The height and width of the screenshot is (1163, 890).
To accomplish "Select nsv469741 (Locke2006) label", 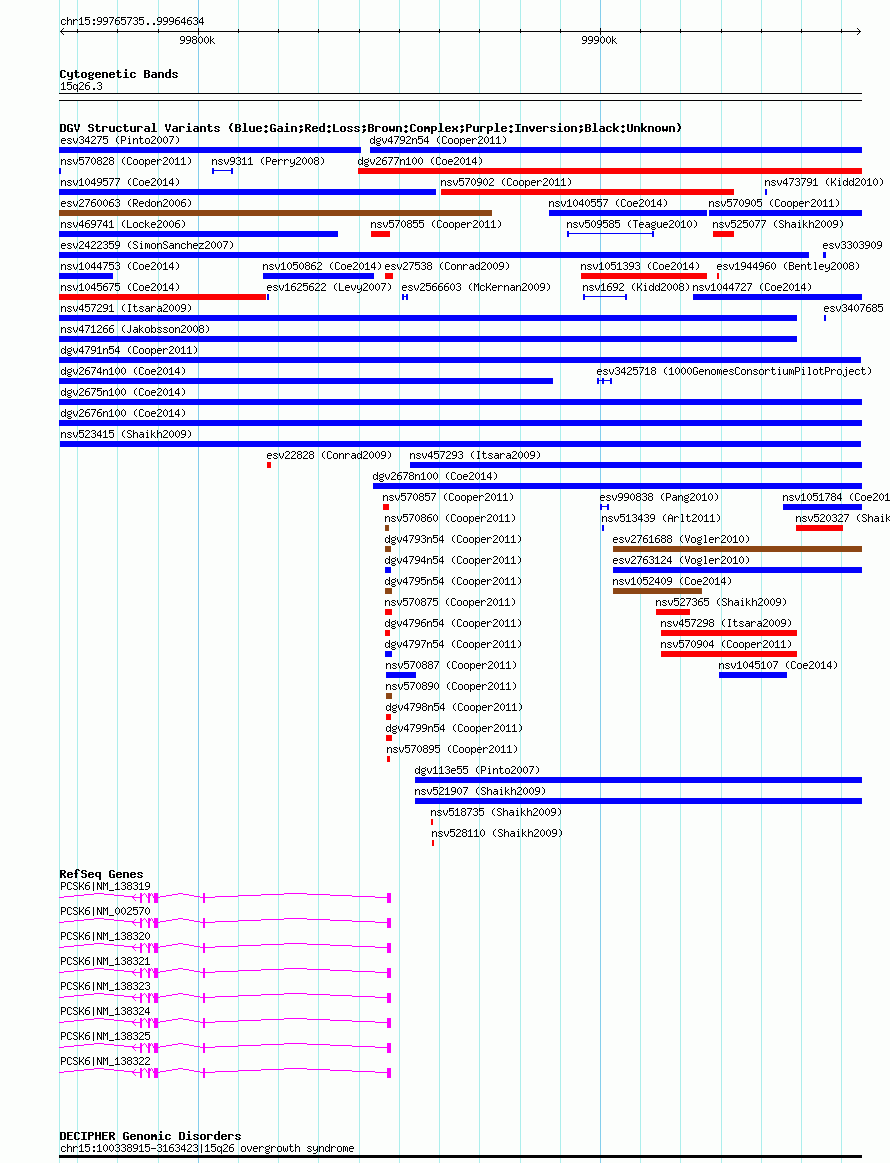I will click(x=123, y=224).
